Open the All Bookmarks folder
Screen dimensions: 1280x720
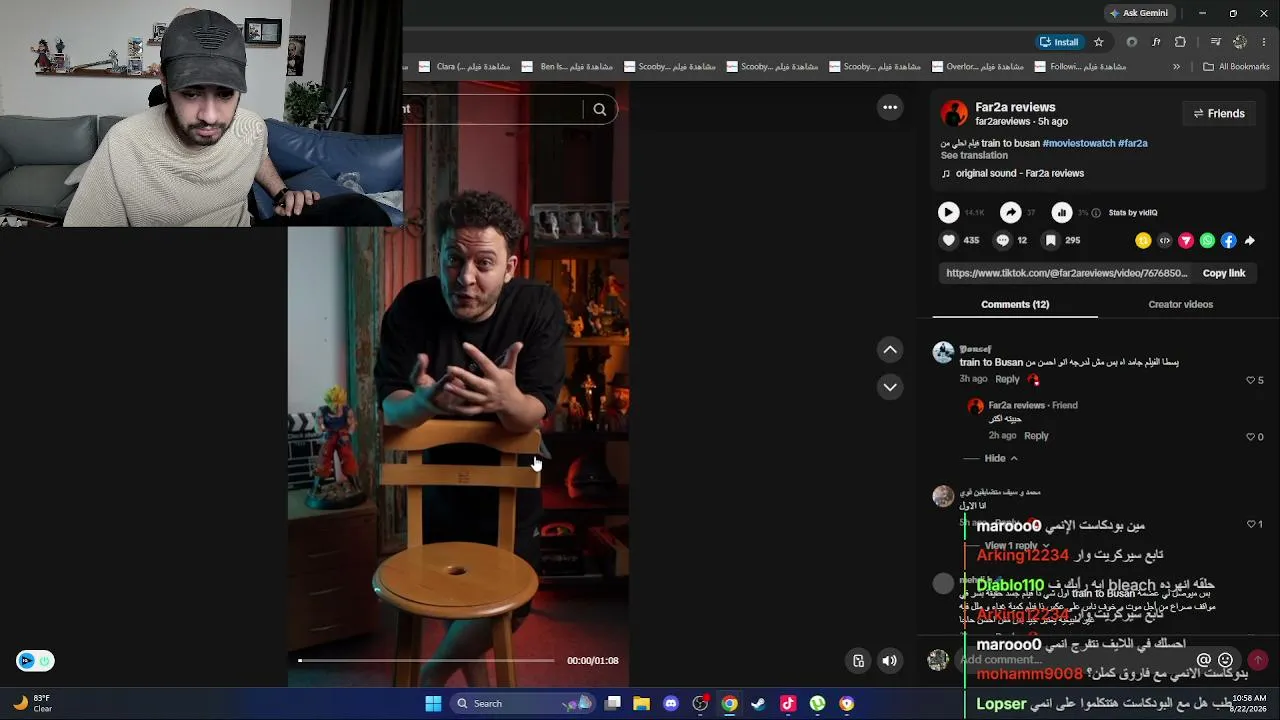point(1236,67)
